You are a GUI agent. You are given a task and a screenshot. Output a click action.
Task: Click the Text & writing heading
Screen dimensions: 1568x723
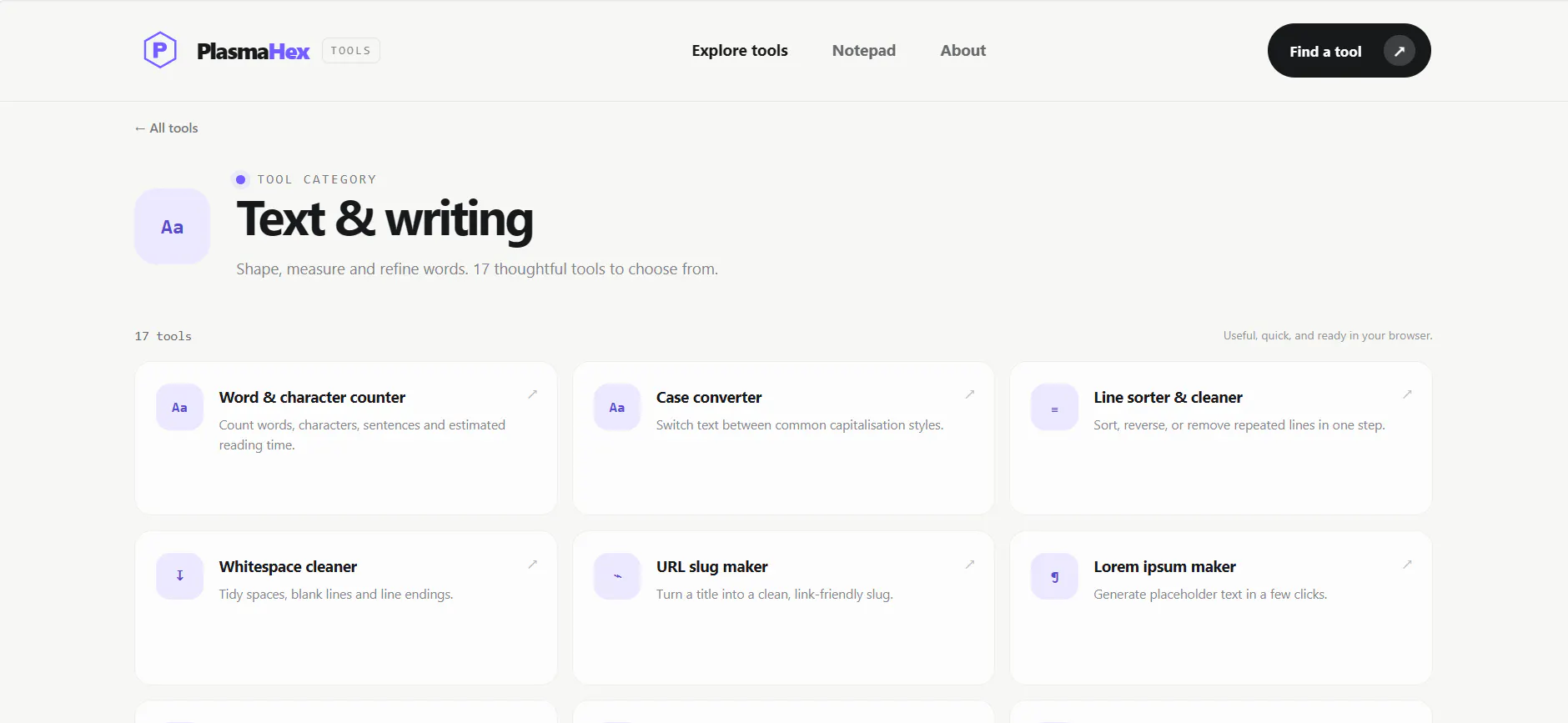point(384,219)
